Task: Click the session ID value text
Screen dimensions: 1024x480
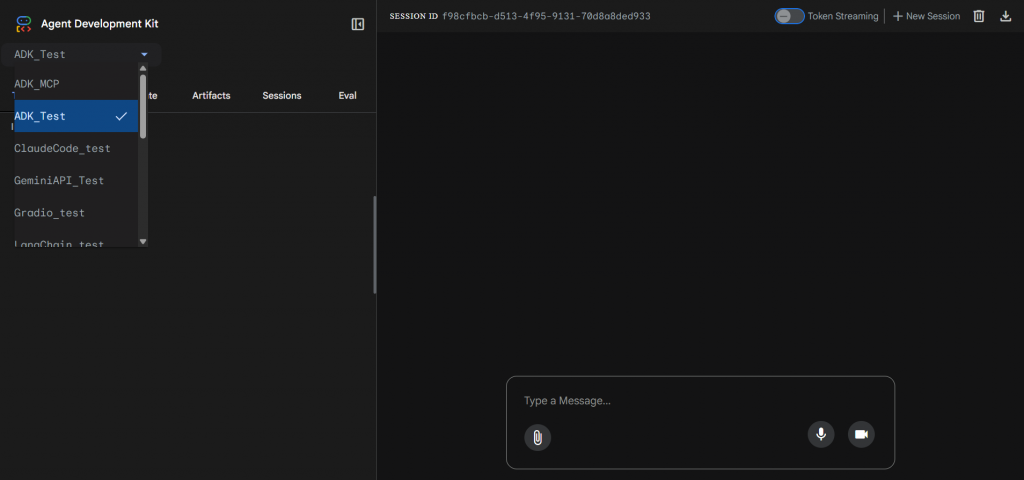Action: click(546, 16)
